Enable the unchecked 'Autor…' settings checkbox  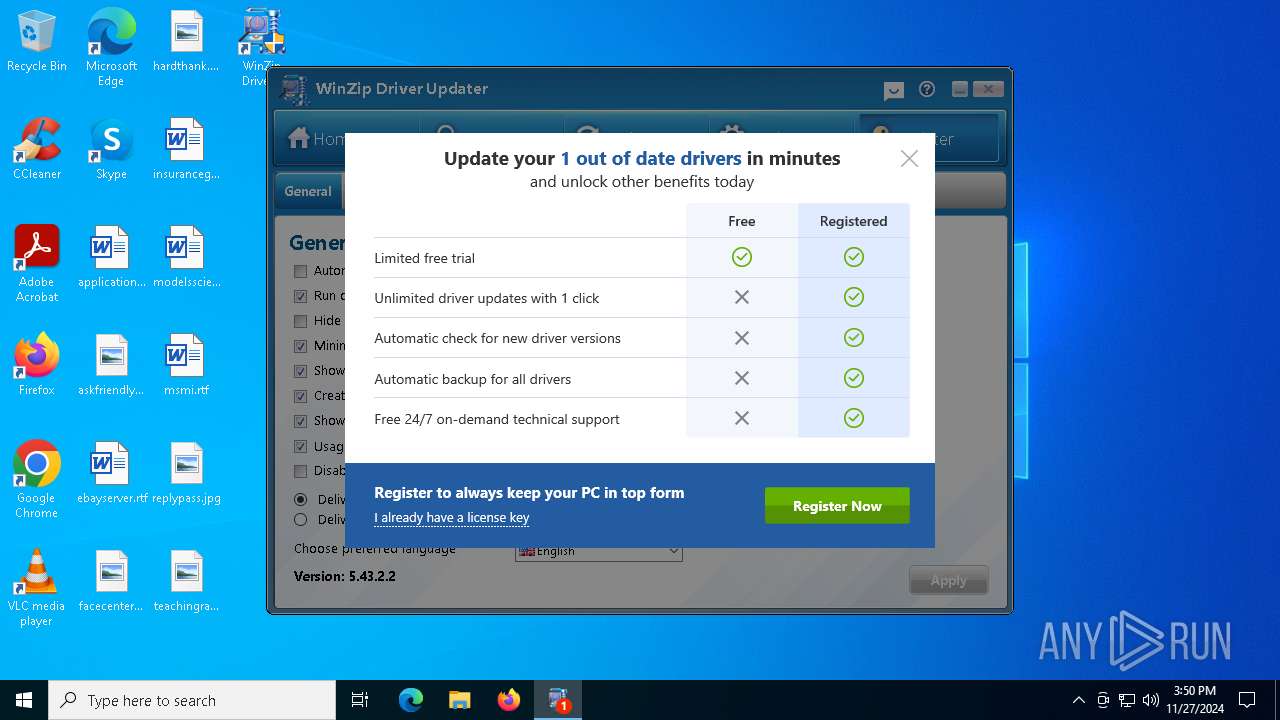301,271
